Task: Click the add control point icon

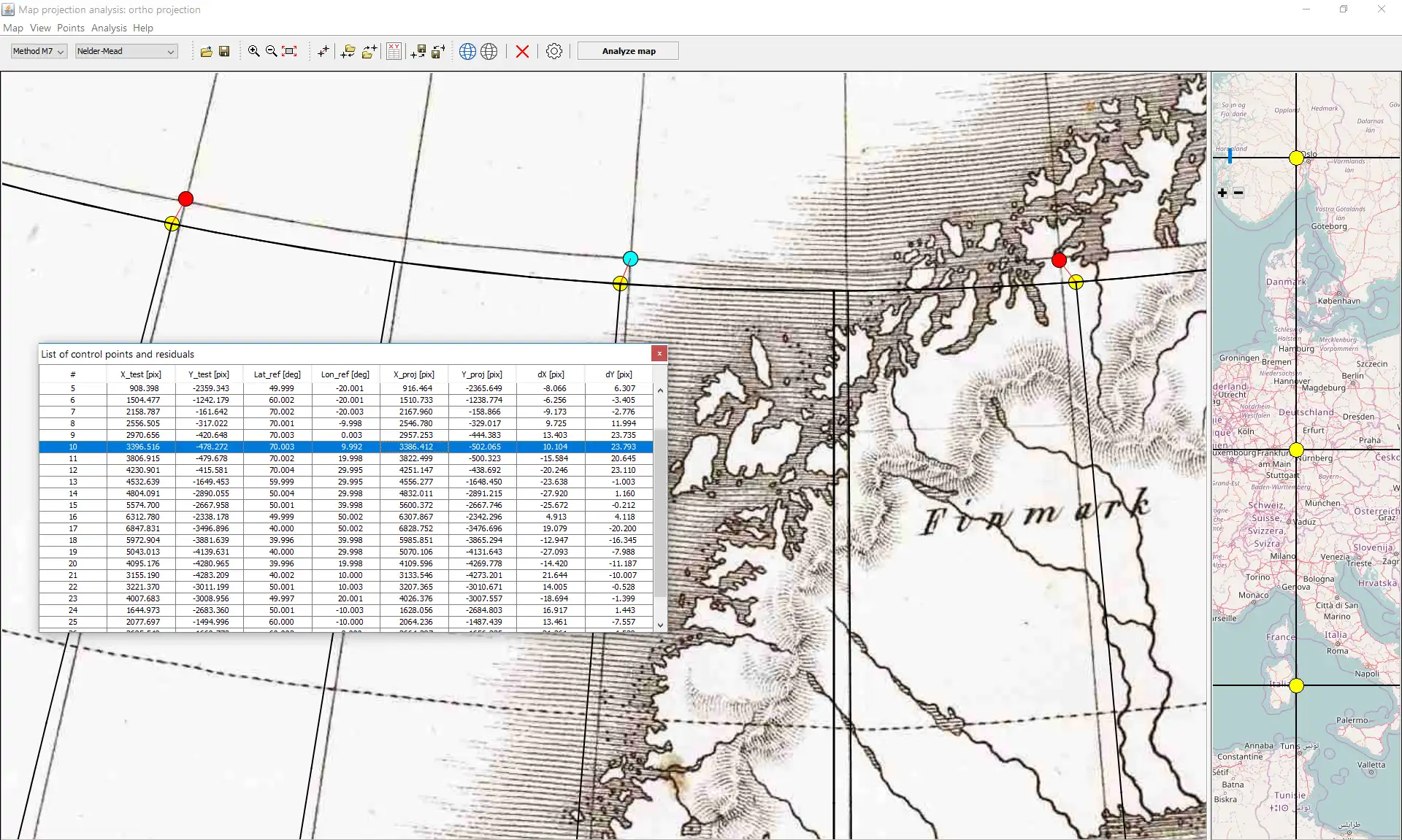Action: [x=323, y=51]
